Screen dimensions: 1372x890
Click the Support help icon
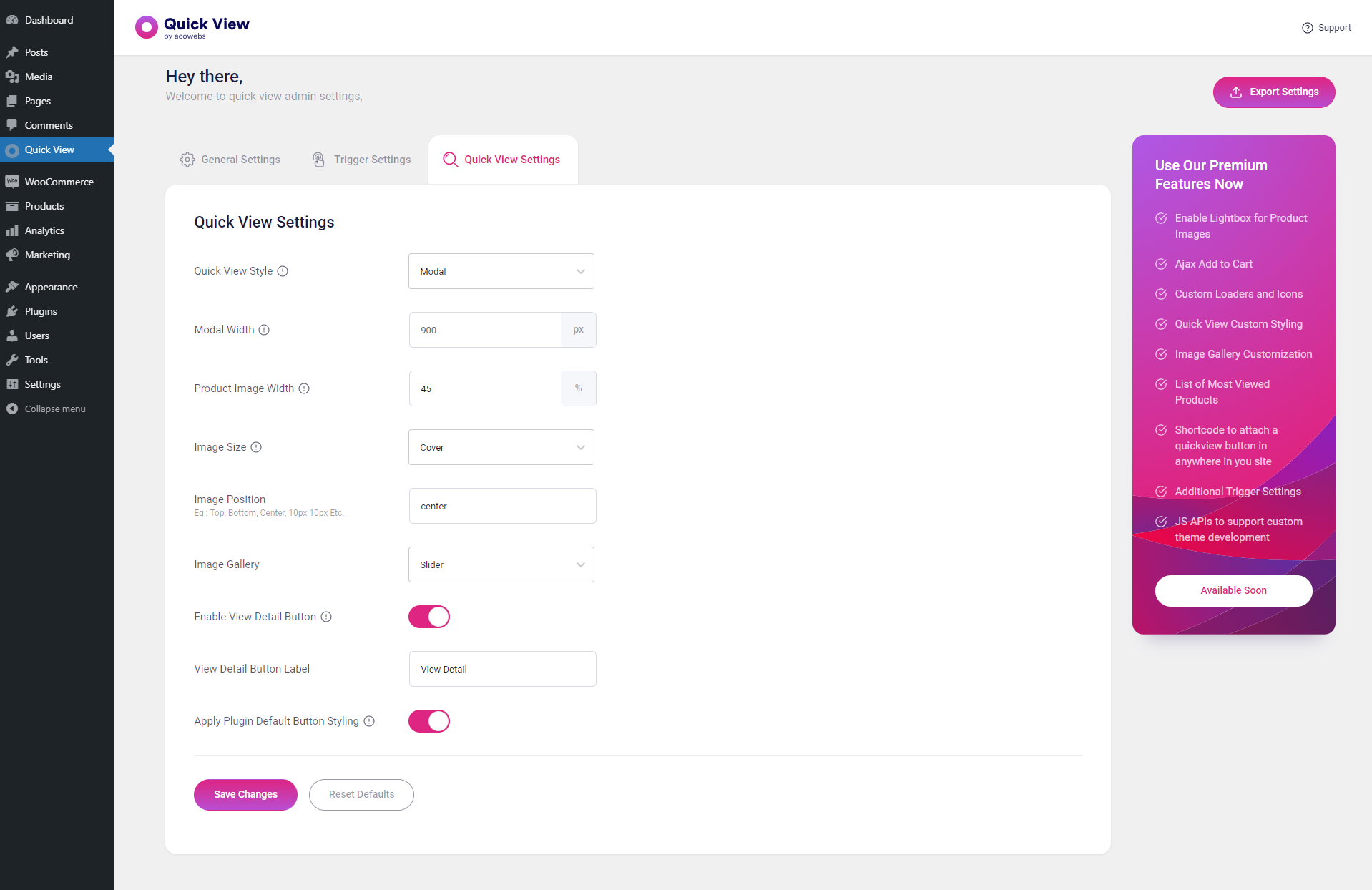[1307, 28]
